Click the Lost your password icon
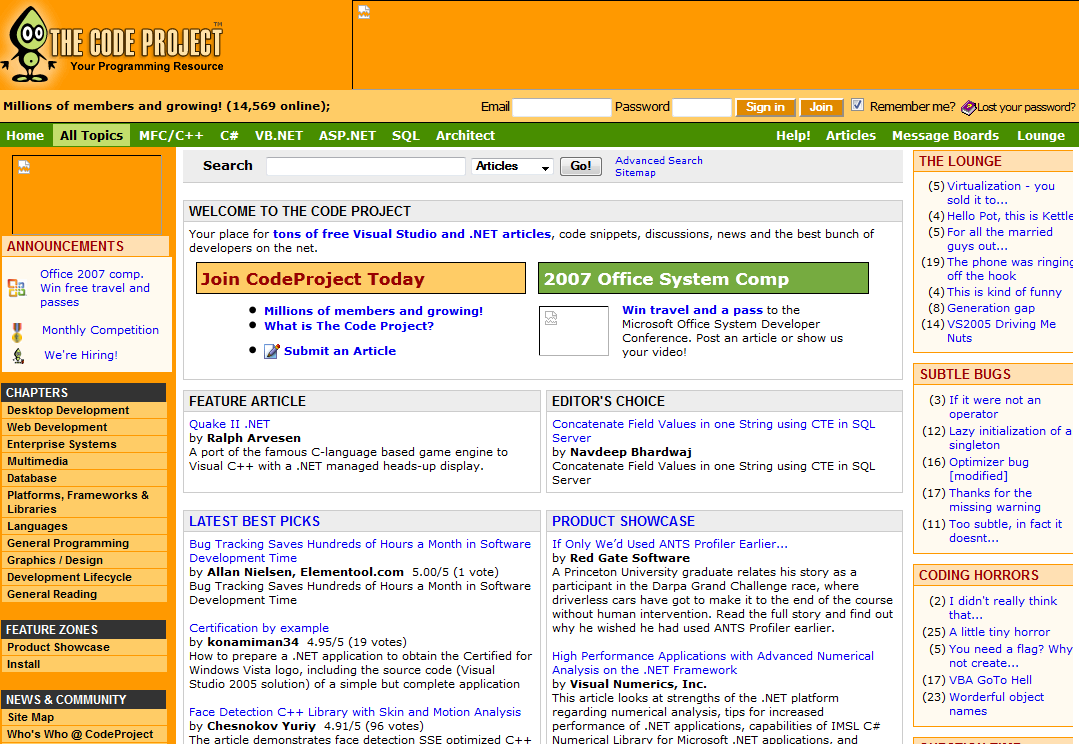 pos(968,107)
